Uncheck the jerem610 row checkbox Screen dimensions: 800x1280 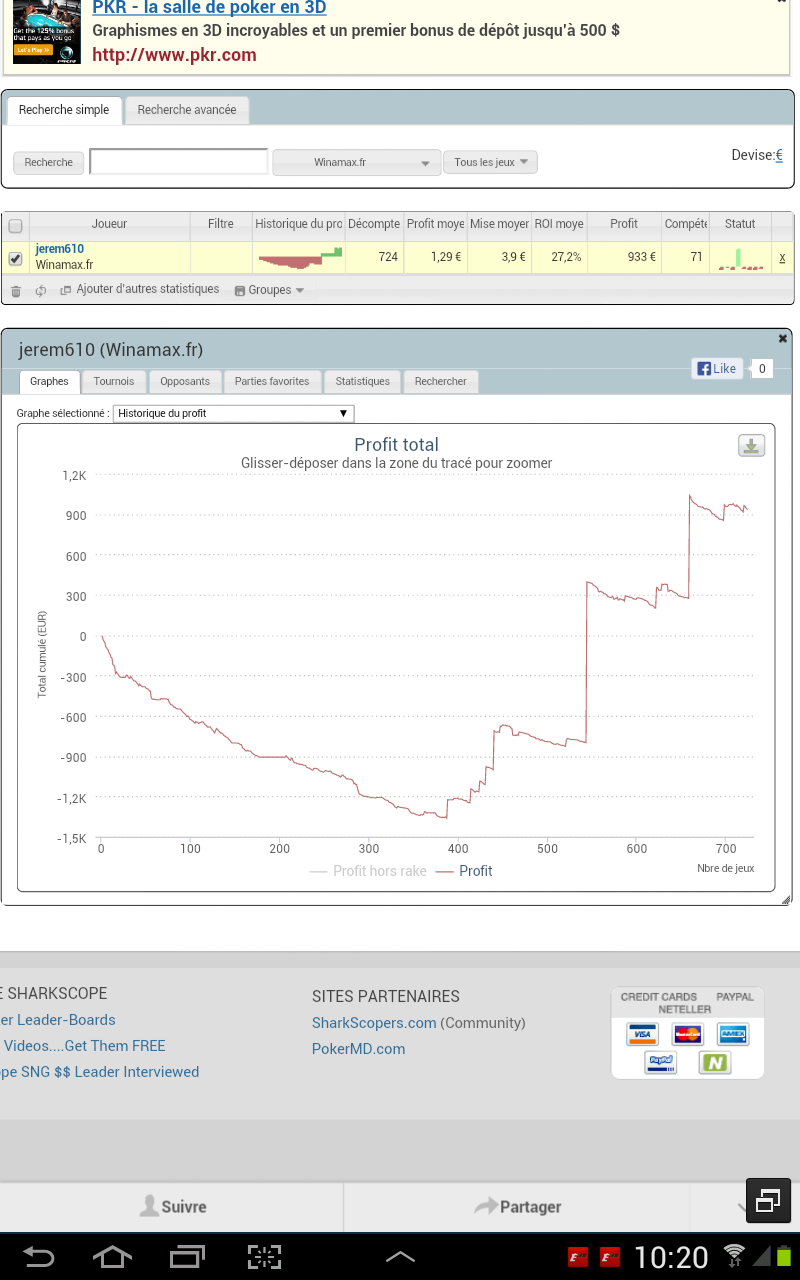coord(15,258)
